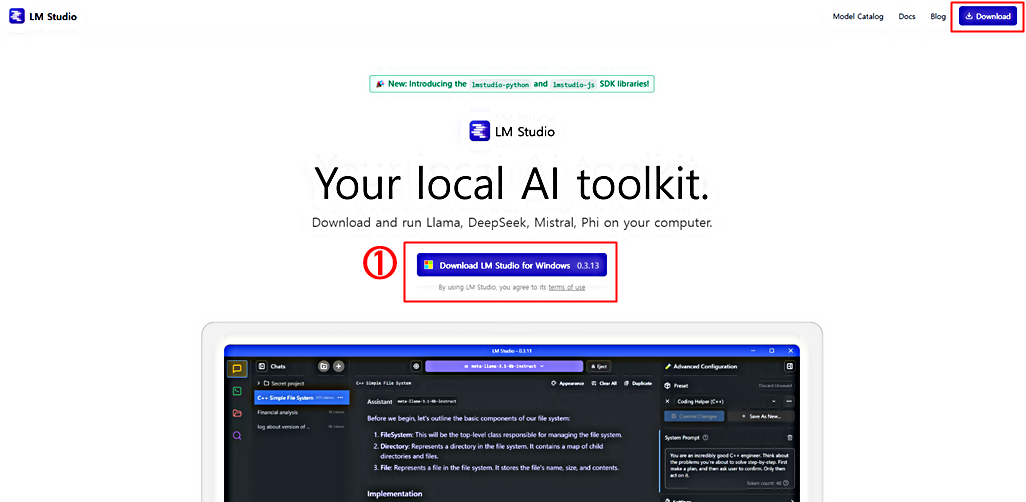Click the LM Studio app preview screenshot
Screen dimensions: 1026x502
512,423
